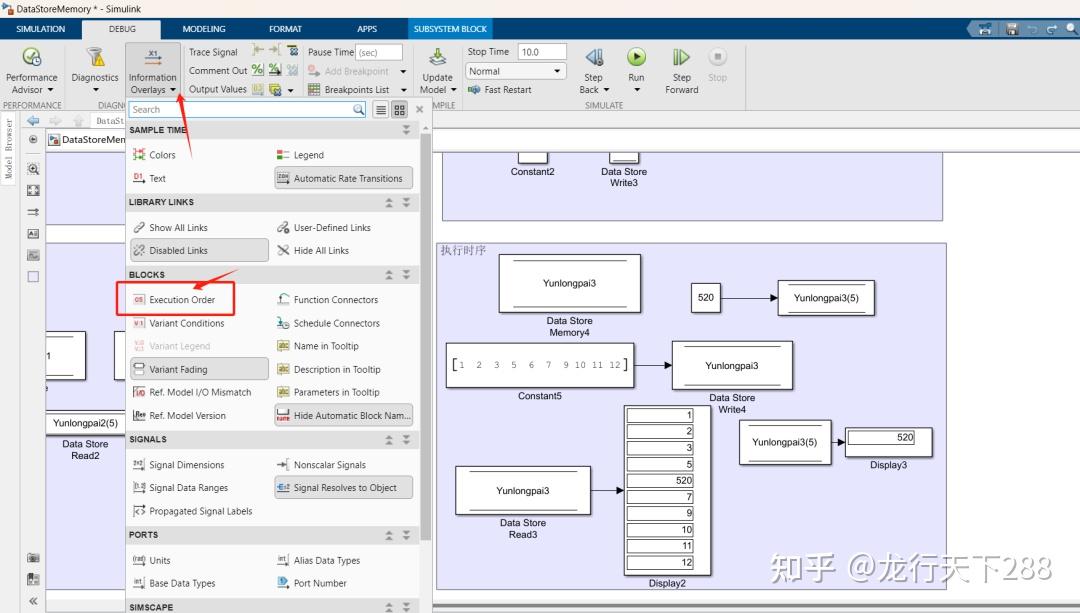The image size is (1080, 613).
Task: Toggle Signal Resolves to Object overlay
Action: (x=343, y=487)
